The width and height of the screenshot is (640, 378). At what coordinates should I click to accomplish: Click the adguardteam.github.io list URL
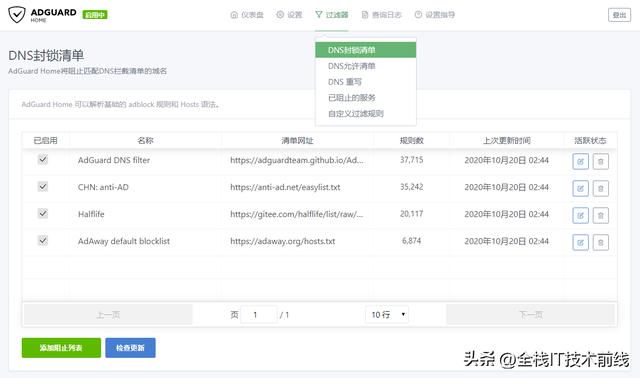coord(297,160)
